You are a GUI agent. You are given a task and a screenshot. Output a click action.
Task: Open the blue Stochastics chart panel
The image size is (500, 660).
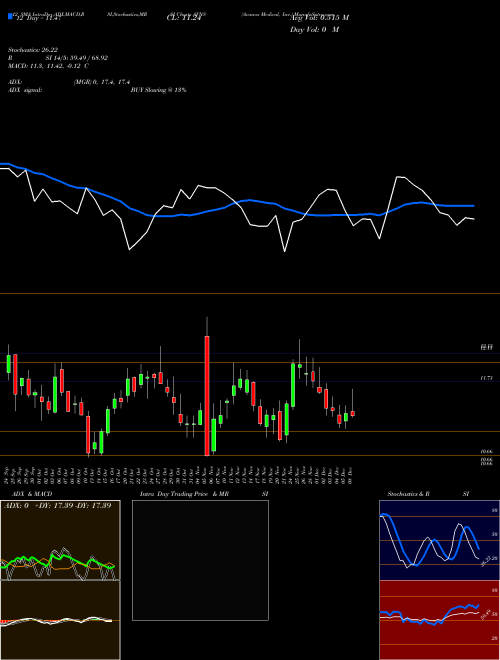tap(439, 540)
